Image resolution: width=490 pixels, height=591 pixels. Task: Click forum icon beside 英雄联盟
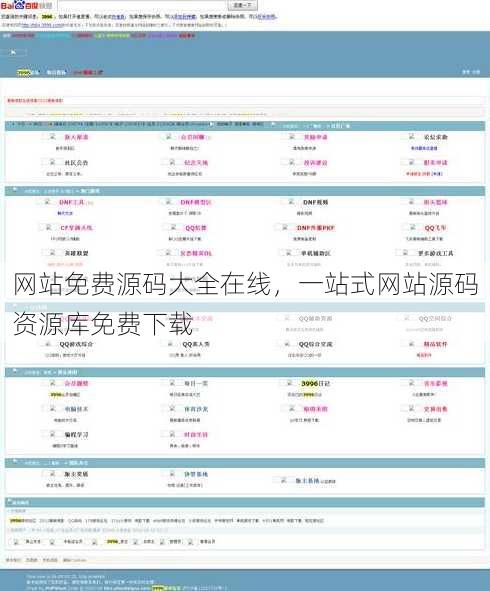(53, 253)
